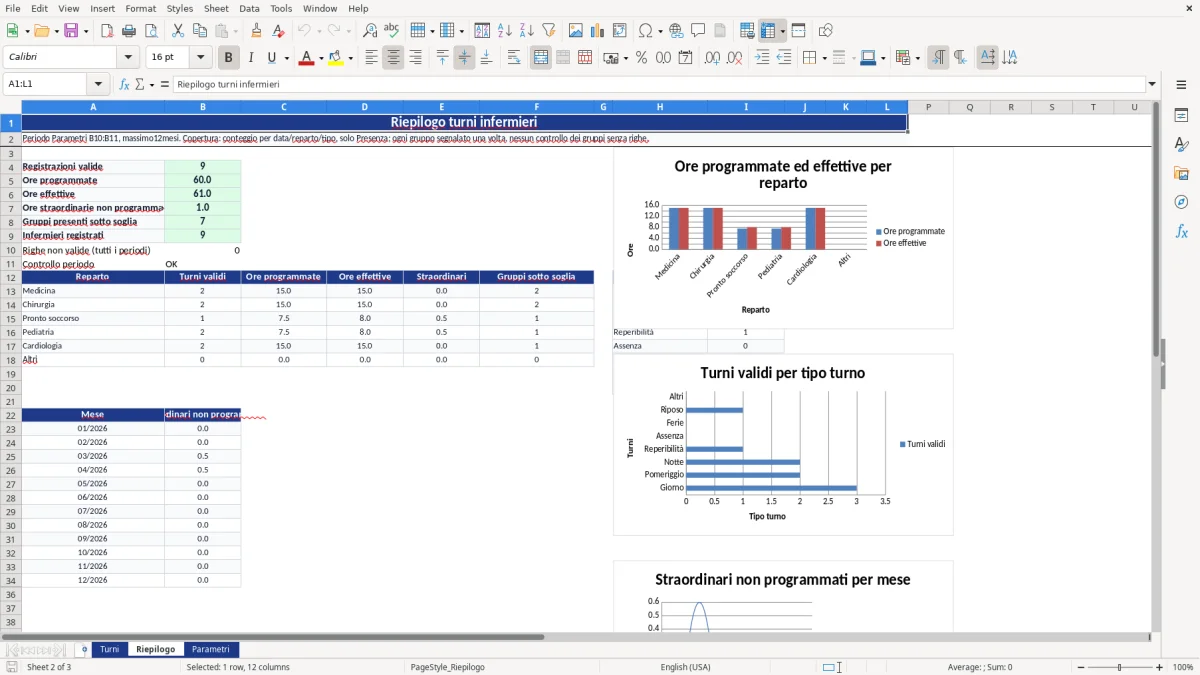Toggle Align Right
The image size is (1200, 675).
coord(415,58)
